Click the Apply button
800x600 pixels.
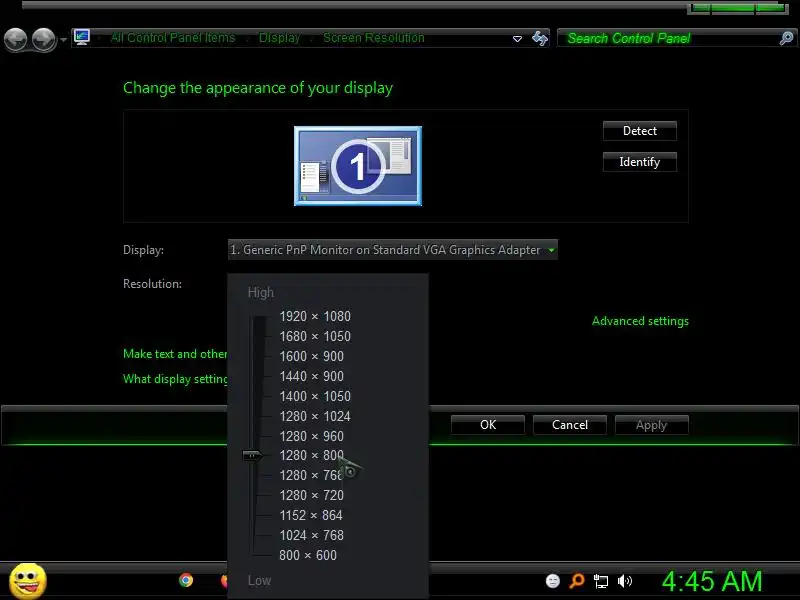click(x=652, y=425)
